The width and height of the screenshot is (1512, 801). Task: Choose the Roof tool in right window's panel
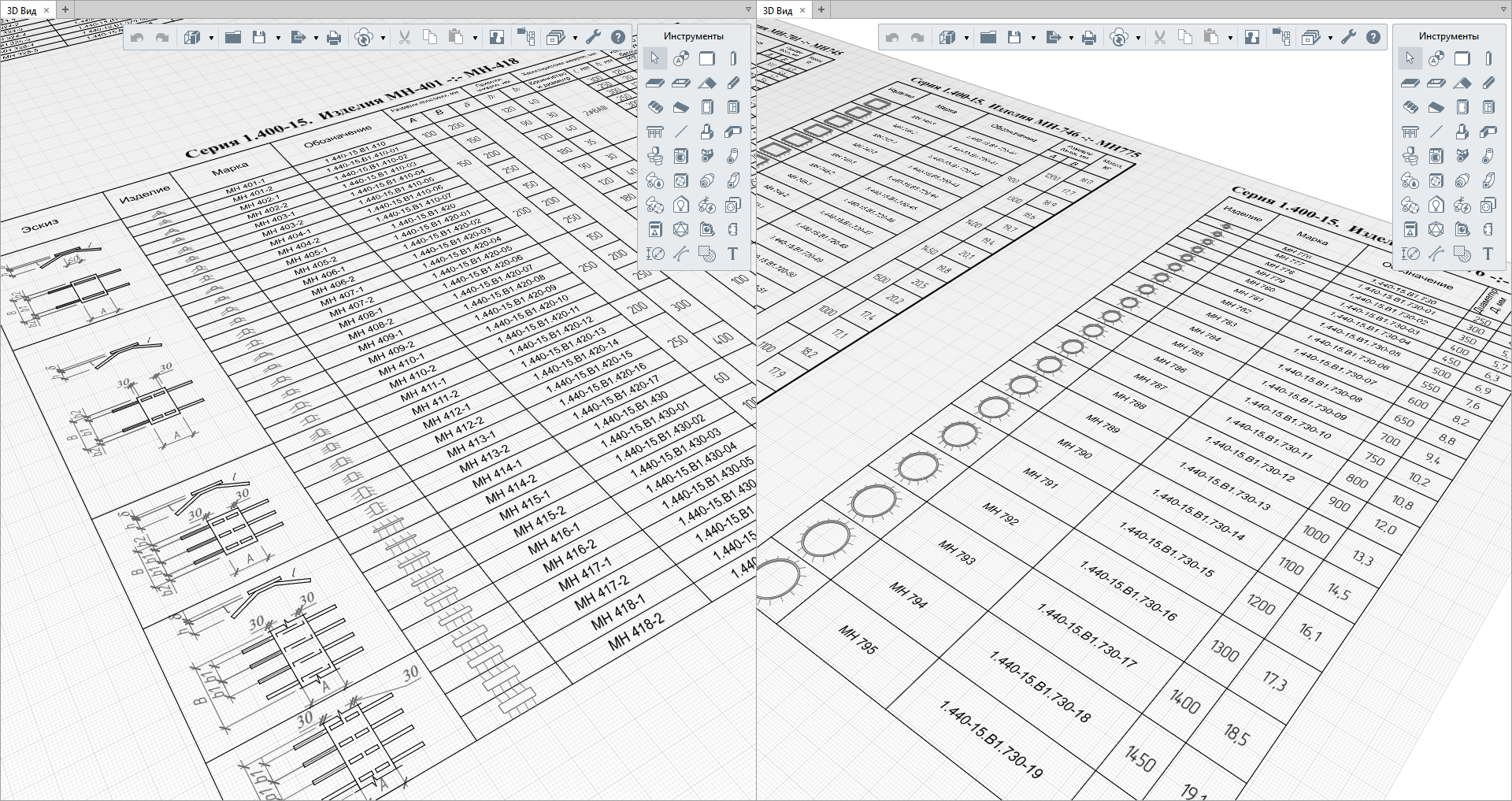pyautogui.click(x=1462, y=83)
